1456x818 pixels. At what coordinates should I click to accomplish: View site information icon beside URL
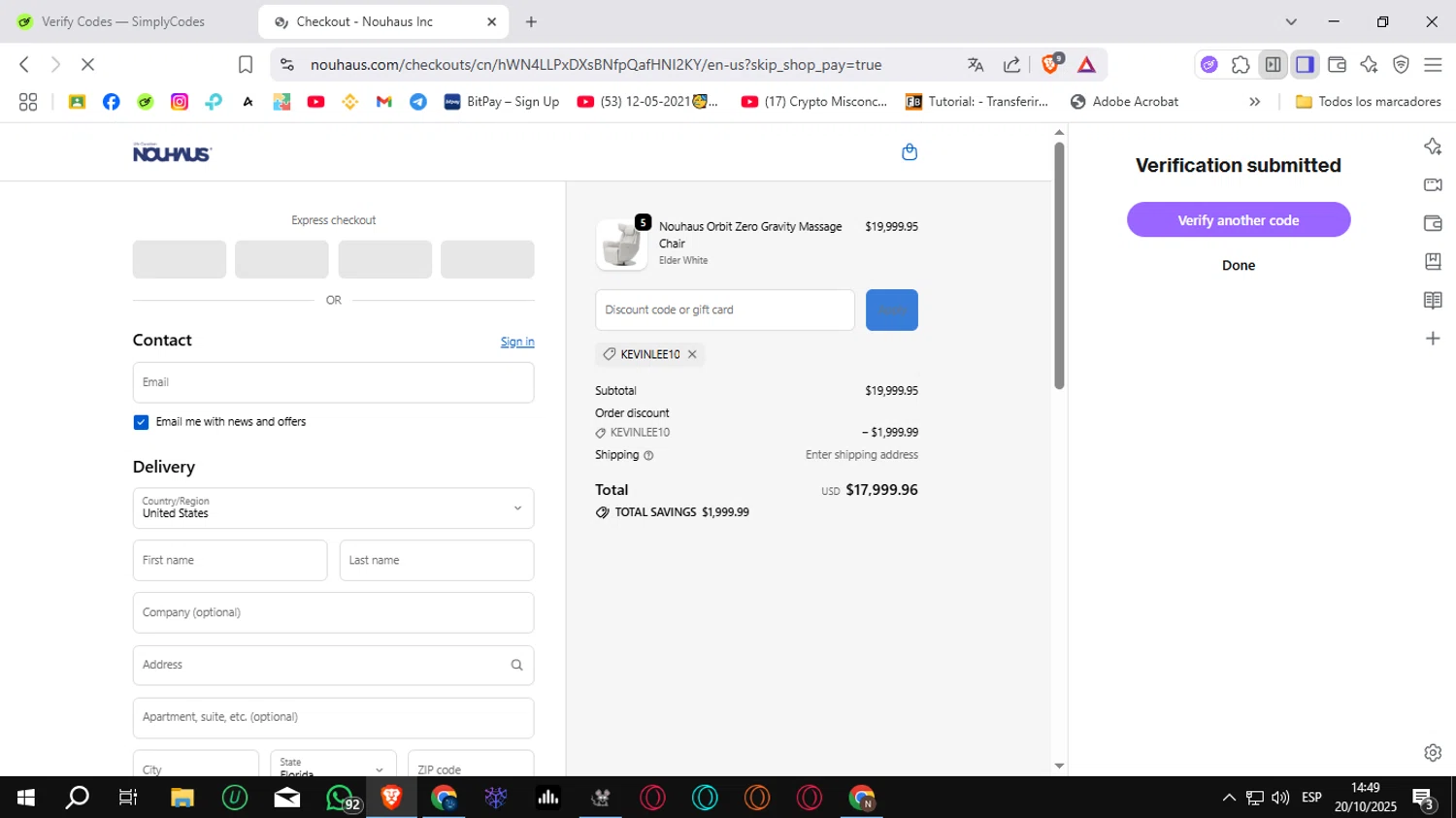(286, 65)
